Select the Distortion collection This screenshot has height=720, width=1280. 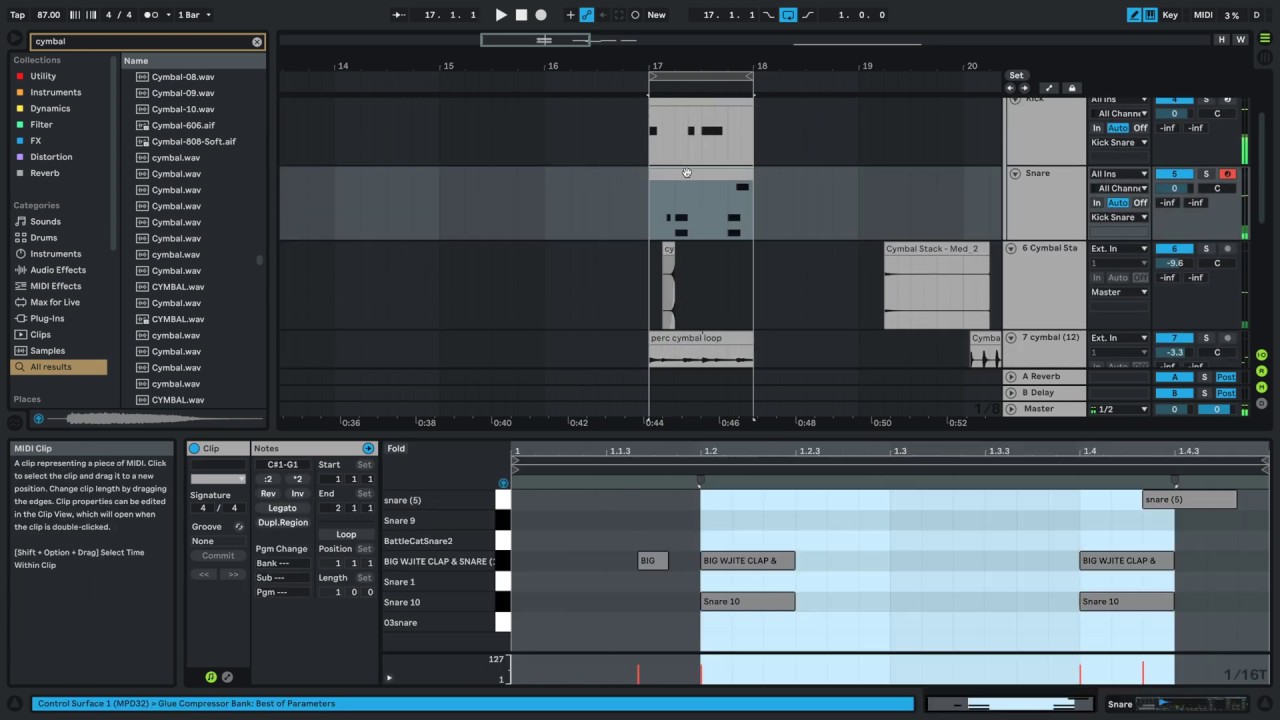pyautogui.click(x=51, y=157)
